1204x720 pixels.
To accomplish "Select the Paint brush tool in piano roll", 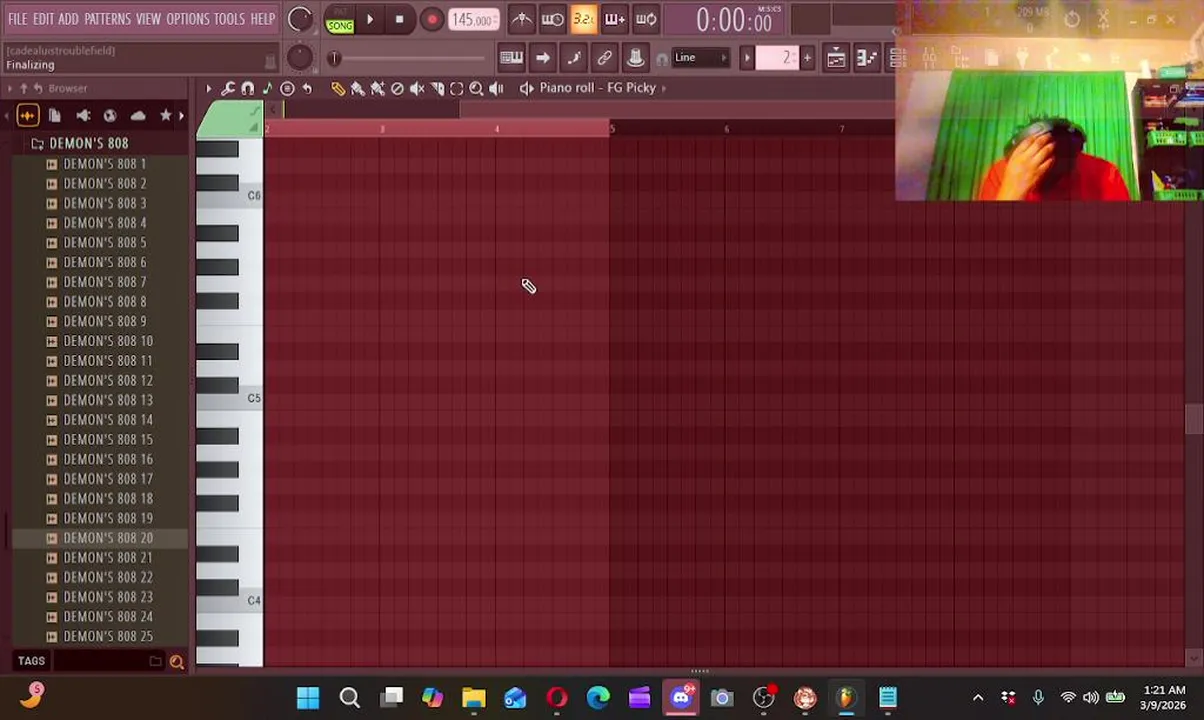I will pos(358,88).
